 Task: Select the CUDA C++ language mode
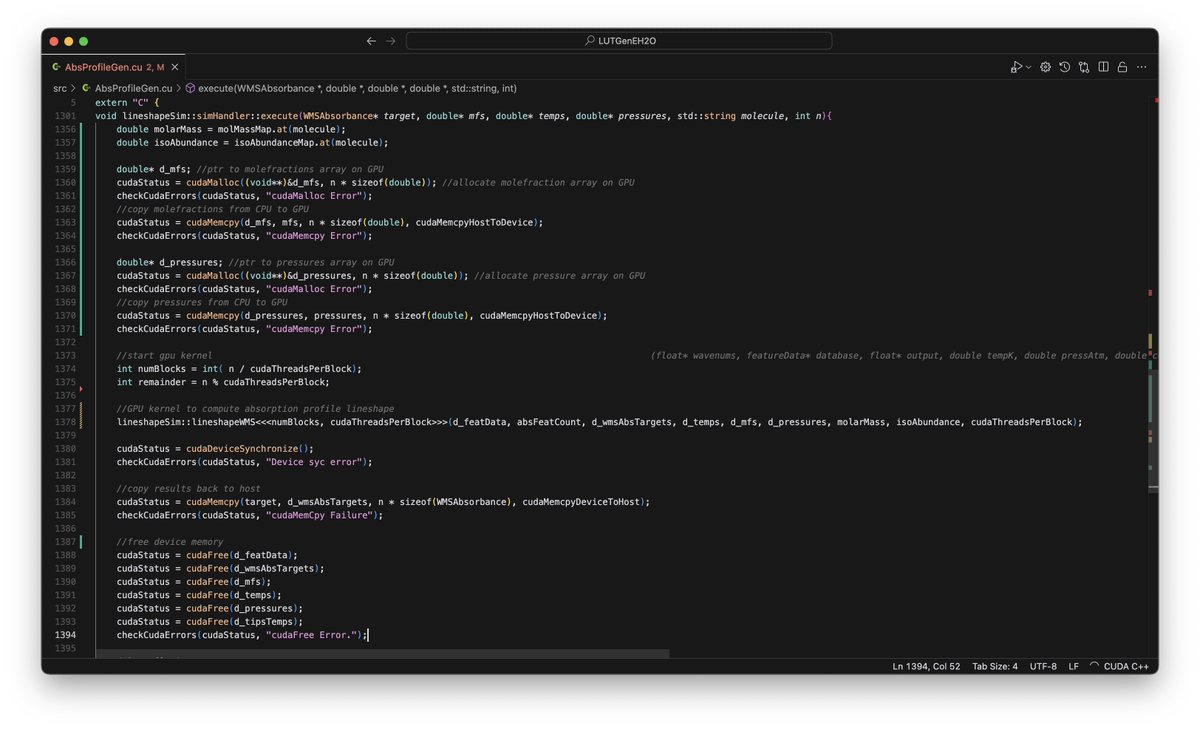[1126, 666]
